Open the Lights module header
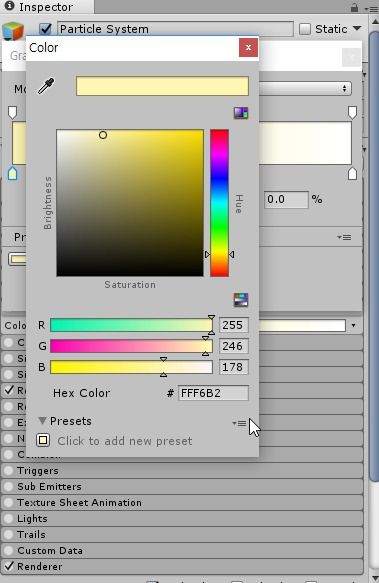The height and width of the screenshot is (583, 379). click(x=182, y=519)
